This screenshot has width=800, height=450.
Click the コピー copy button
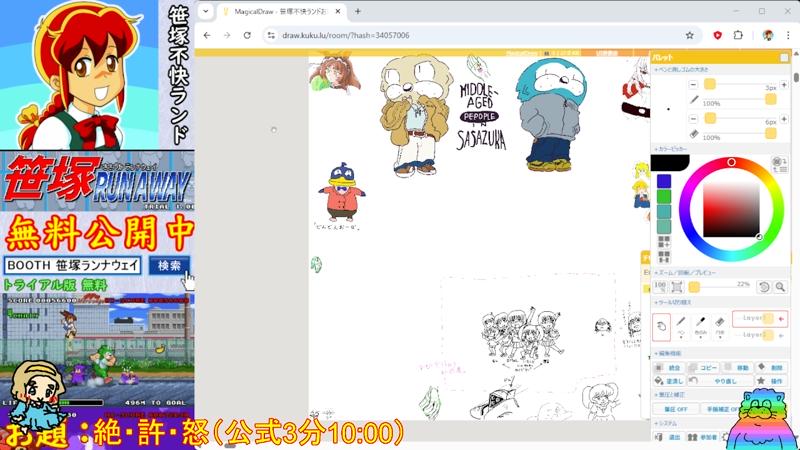pos(703,367)
